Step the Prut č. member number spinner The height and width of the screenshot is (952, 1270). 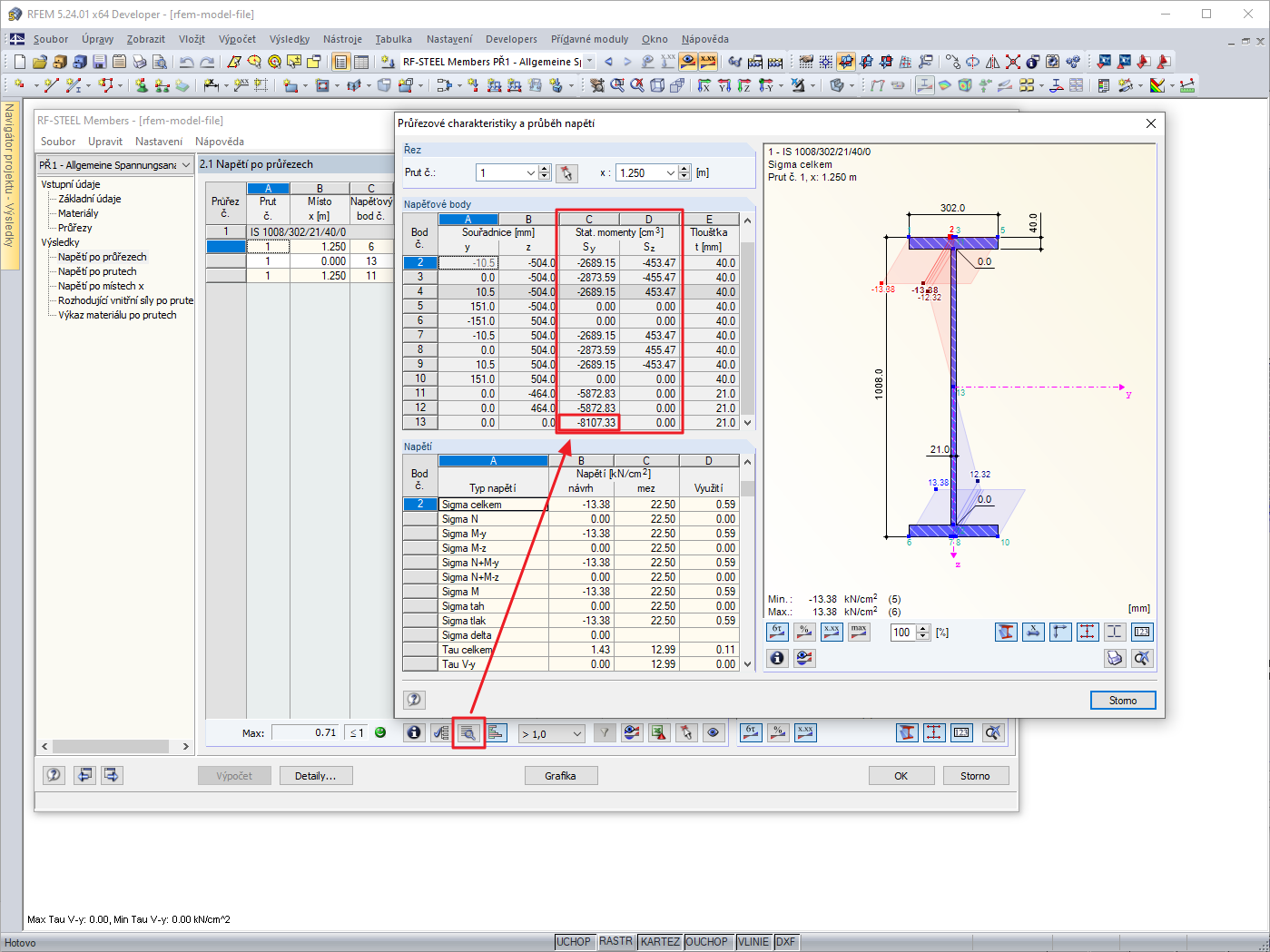pyautogui.click(x=545, y=172)
